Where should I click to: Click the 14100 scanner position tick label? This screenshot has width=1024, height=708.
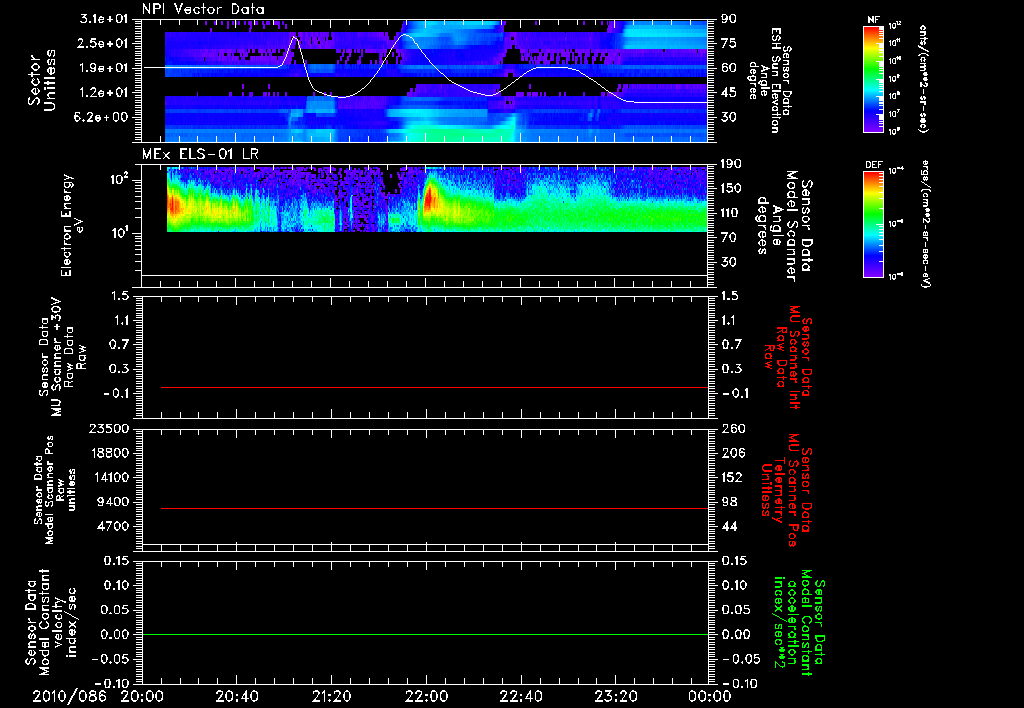coord(109,477)
